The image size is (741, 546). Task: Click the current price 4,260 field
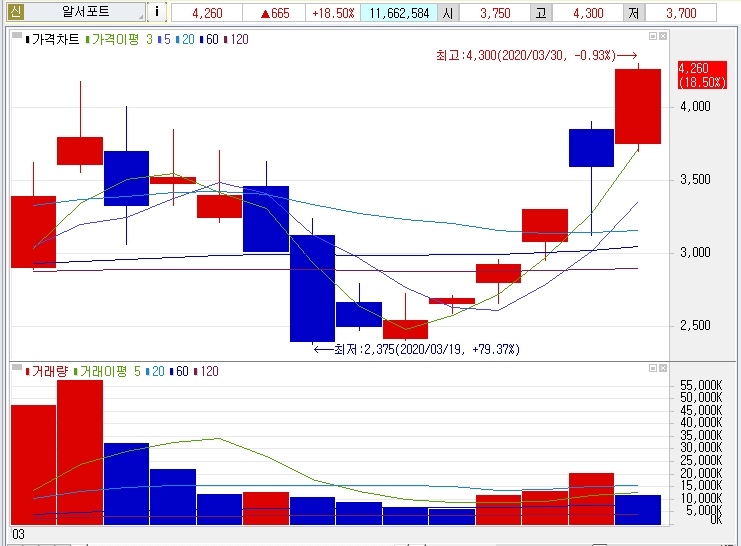(207, 13)
